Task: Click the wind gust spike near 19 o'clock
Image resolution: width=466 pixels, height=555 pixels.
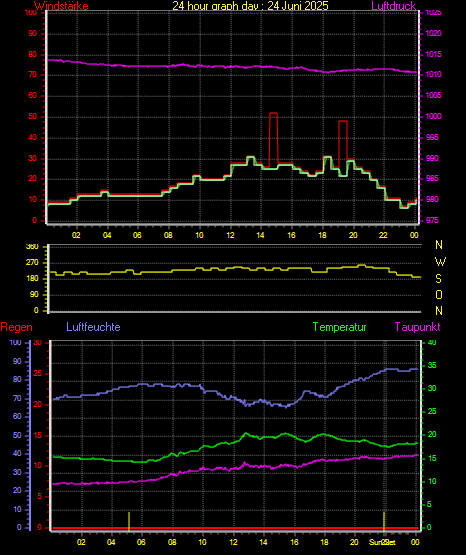Action: click(x=343, y=144)
